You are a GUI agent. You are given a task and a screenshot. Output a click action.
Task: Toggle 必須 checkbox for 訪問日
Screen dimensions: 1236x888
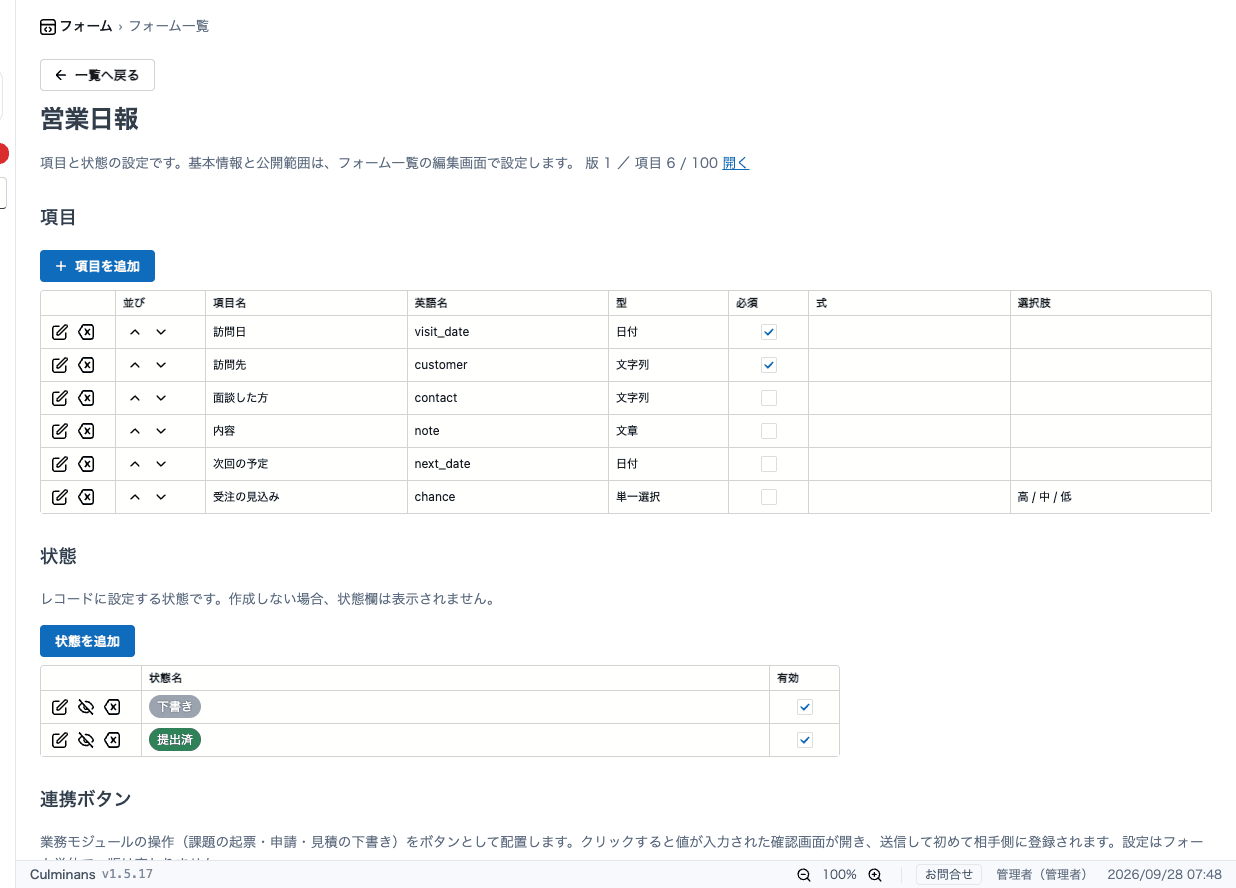(x=769, y=332)
